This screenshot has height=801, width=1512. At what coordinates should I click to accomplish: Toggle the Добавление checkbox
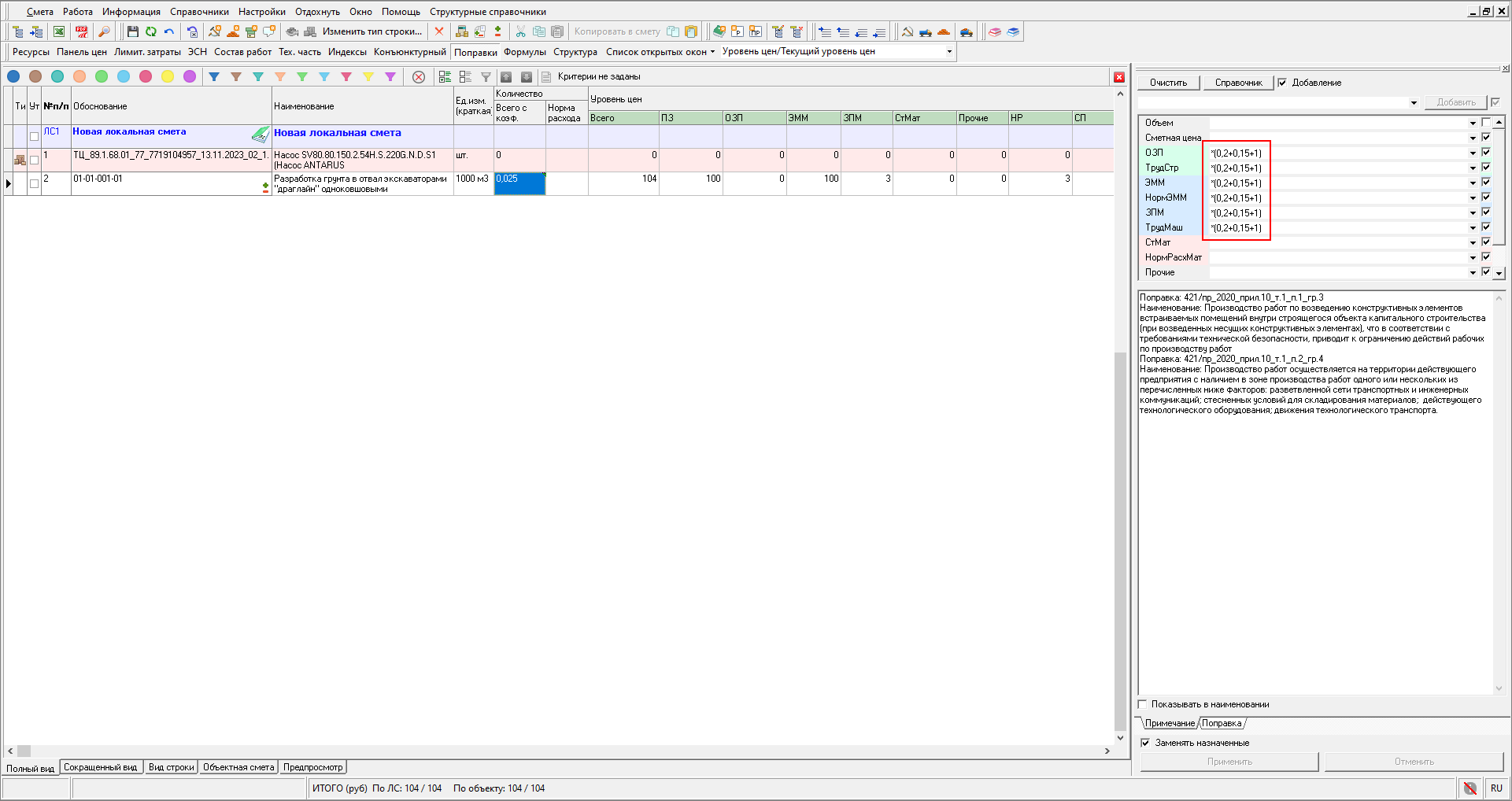1282,83
